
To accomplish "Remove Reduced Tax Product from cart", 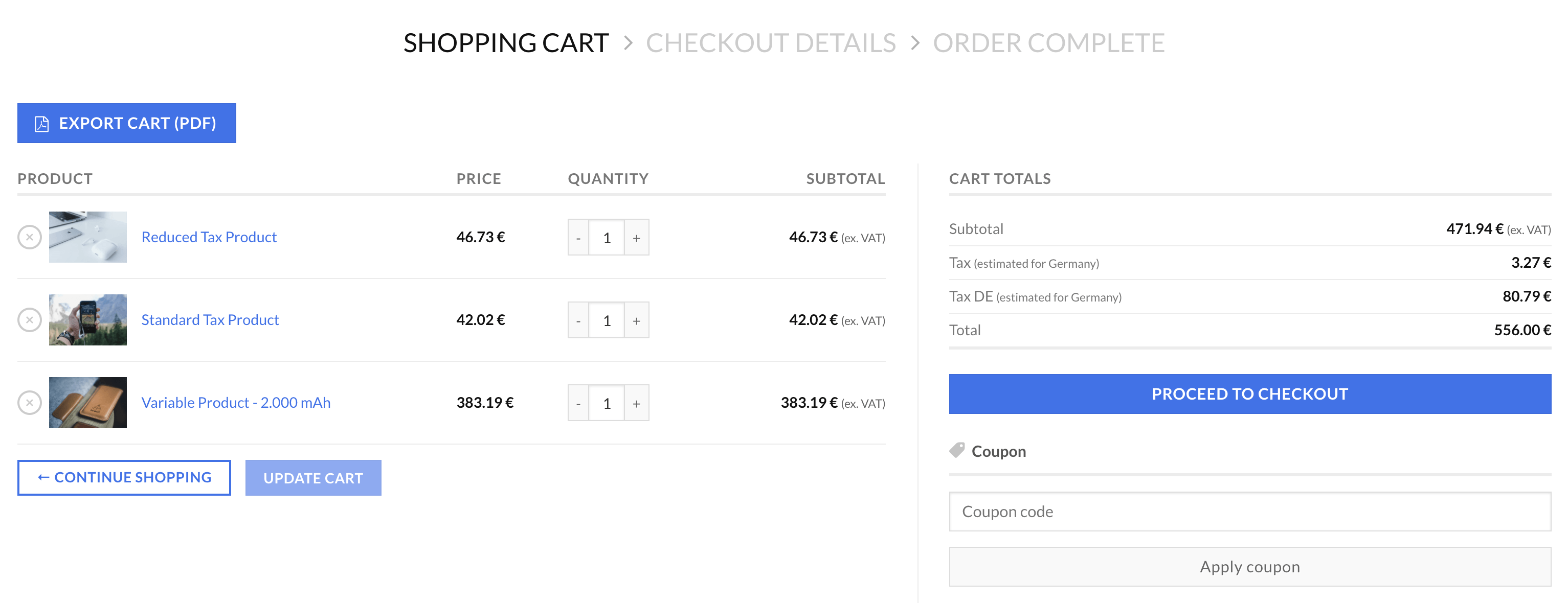I will (29, 237).
